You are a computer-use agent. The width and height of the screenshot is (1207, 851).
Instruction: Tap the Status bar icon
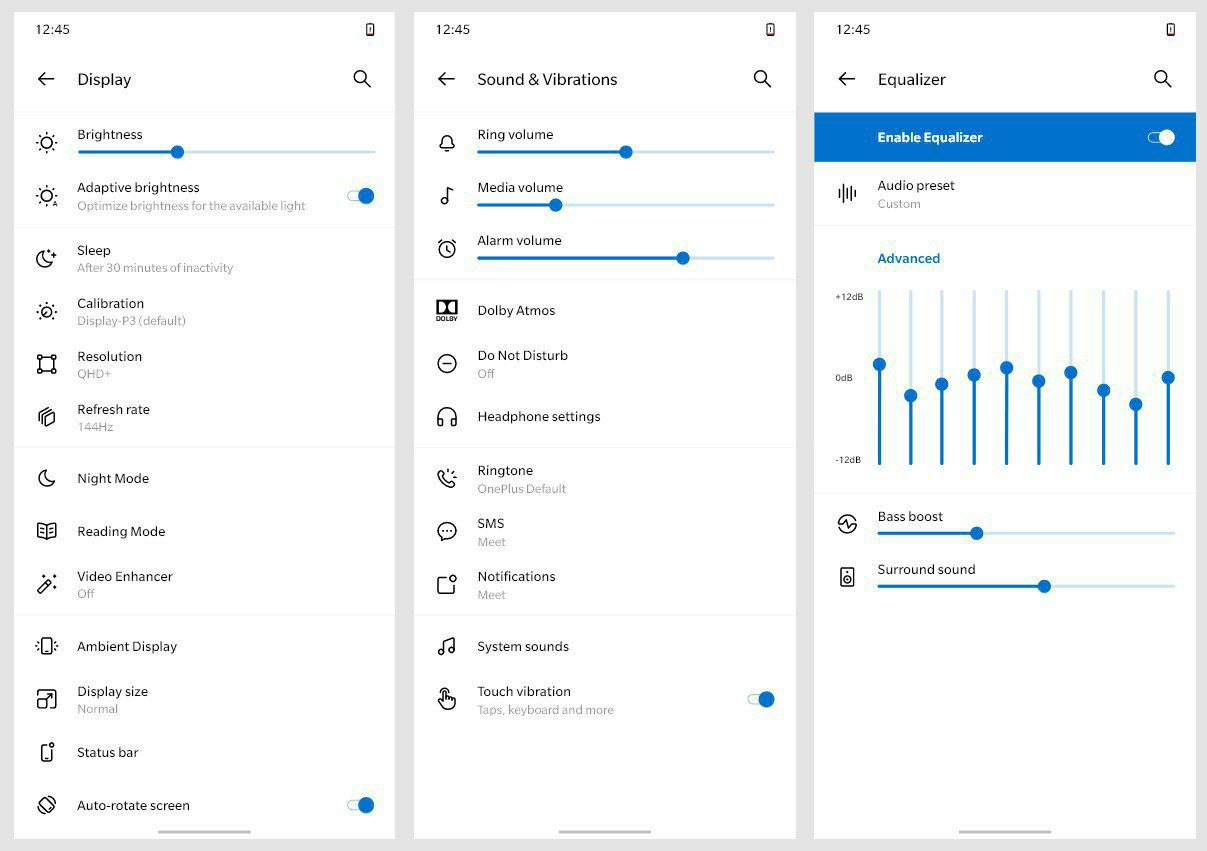[46, 752]
